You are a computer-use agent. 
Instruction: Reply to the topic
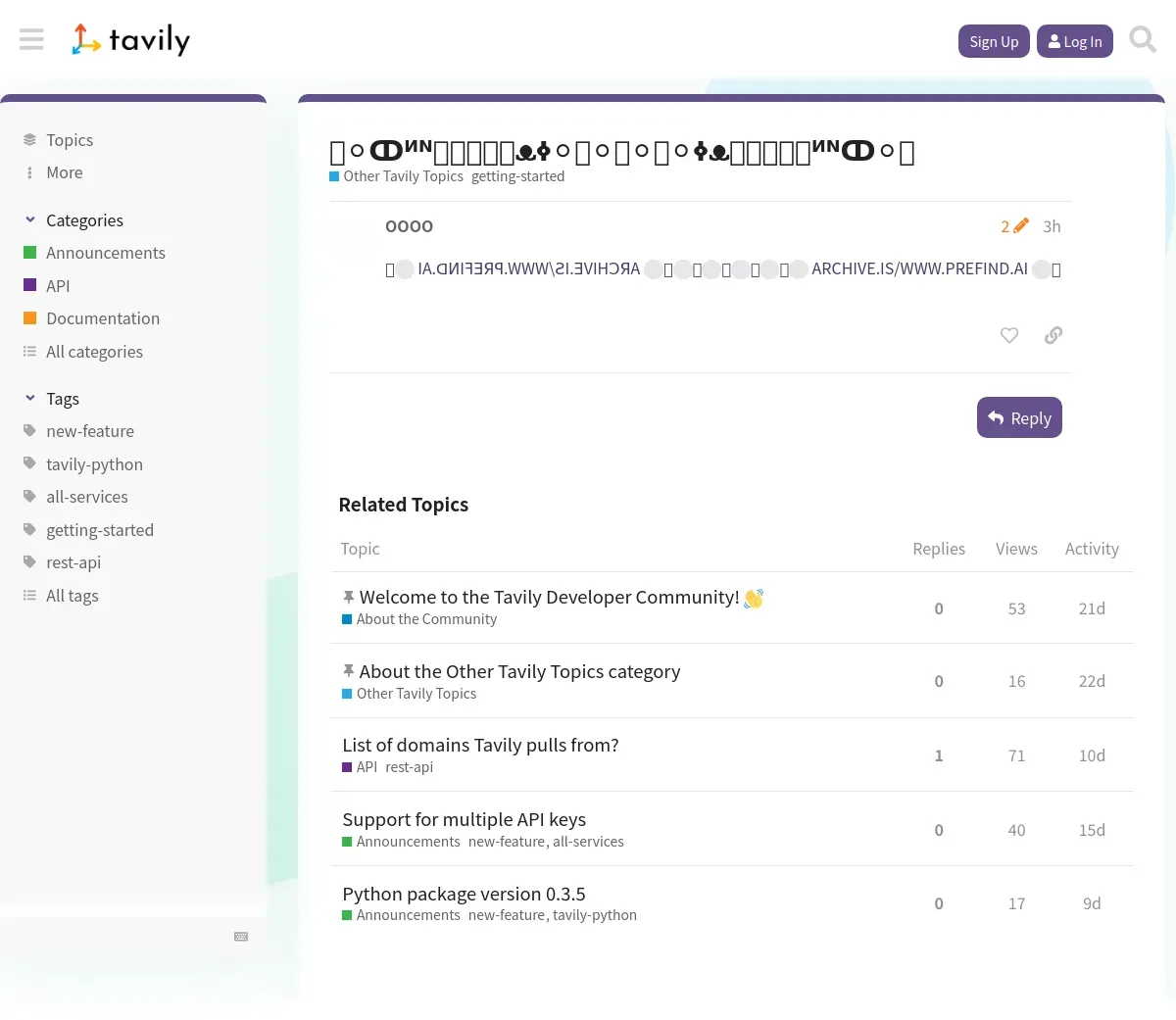pos(1019,417)
